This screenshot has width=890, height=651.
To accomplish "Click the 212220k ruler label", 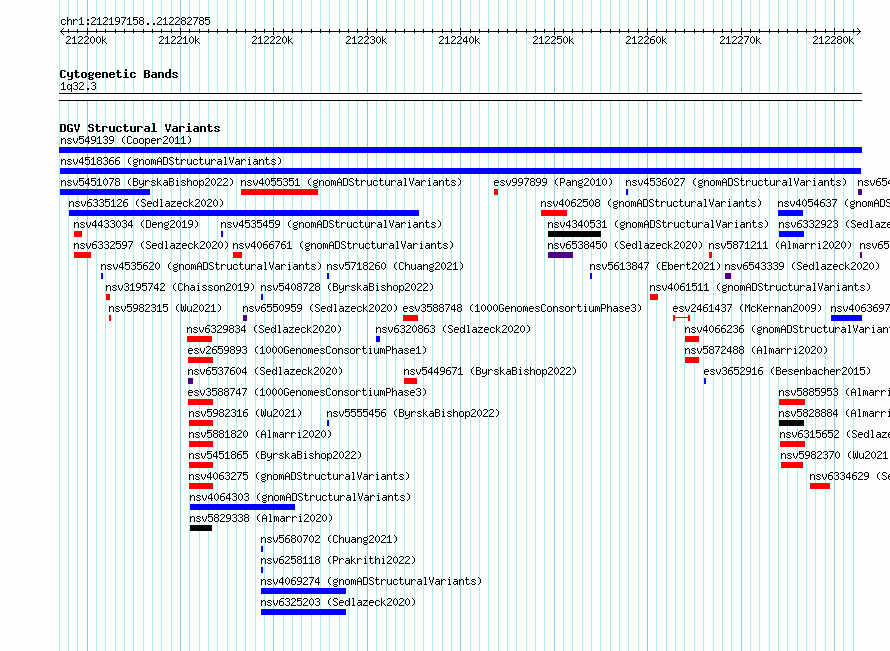I will click(272, 40).
